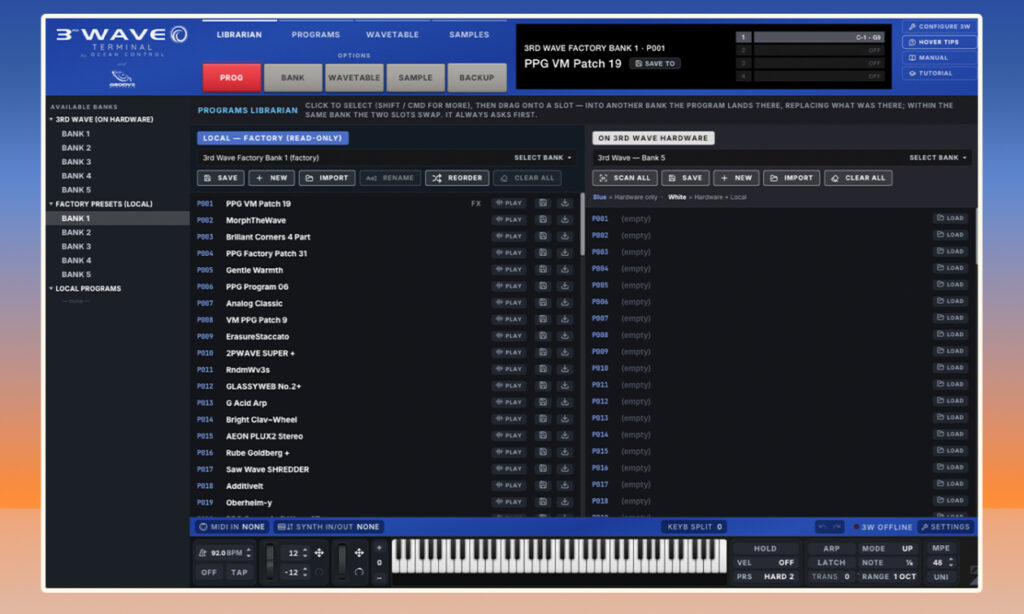The height and width of the screenshot is (614, 1024).
Task: Create New program in local panel
Action: 272,178
